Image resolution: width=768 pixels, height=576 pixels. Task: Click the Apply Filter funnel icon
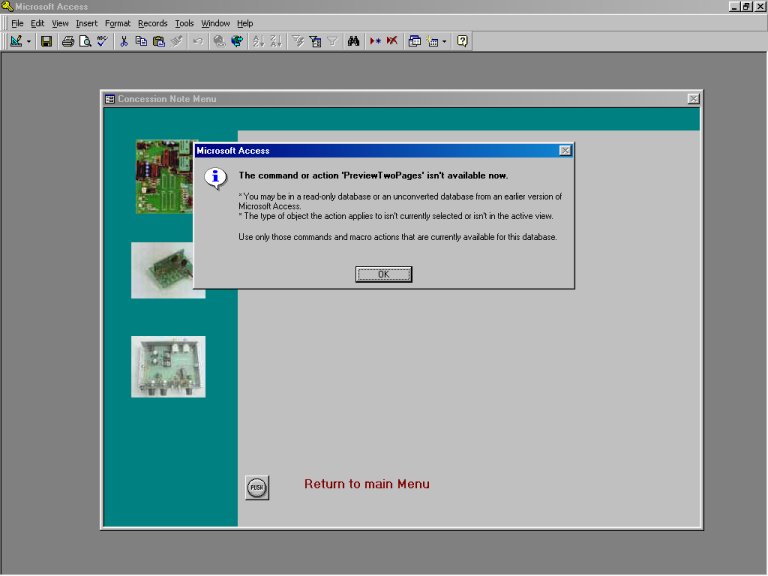click(x=332, y=41)
